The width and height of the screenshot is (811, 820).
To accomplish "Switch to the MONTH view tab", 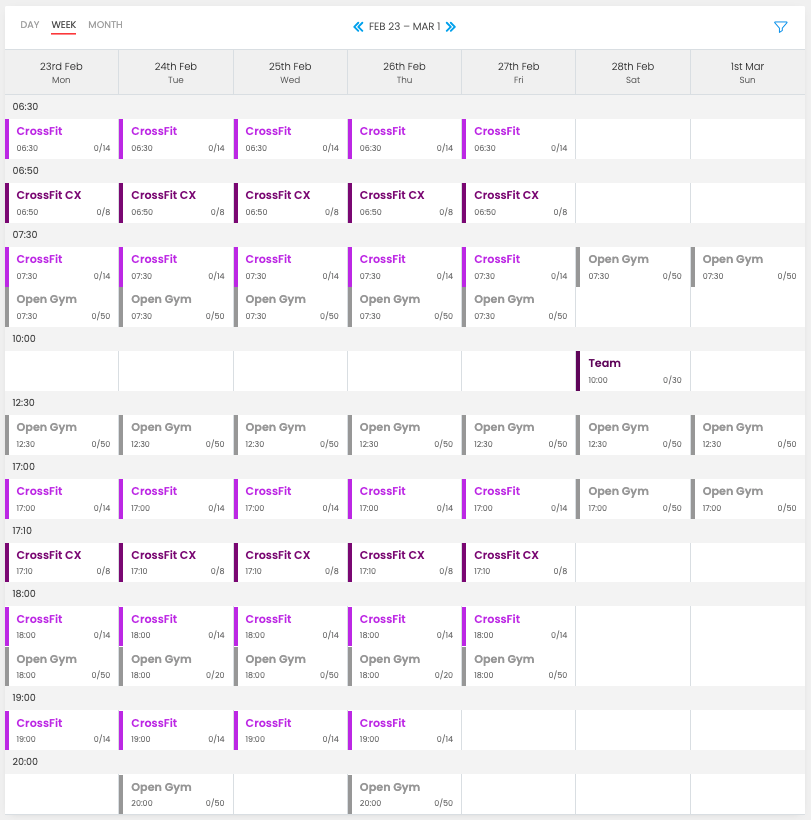I will coord(105,25).
